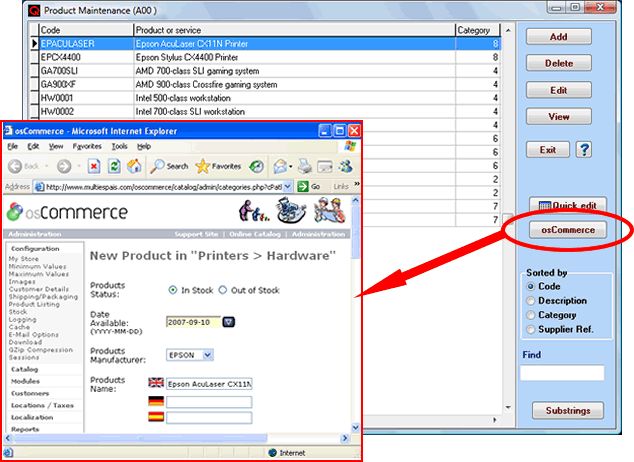Open the Modules section in sidebar

(x=25, y=381)
